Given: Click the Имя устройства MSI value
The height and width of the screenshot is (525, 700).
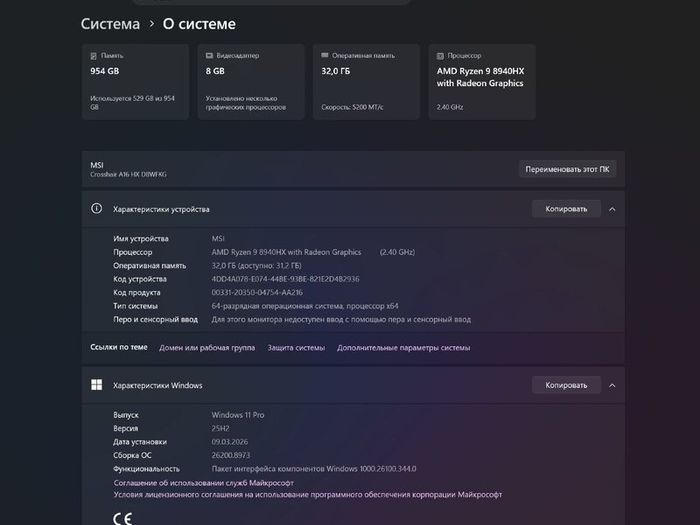Looking at the screenshot, I should (218, 239).
